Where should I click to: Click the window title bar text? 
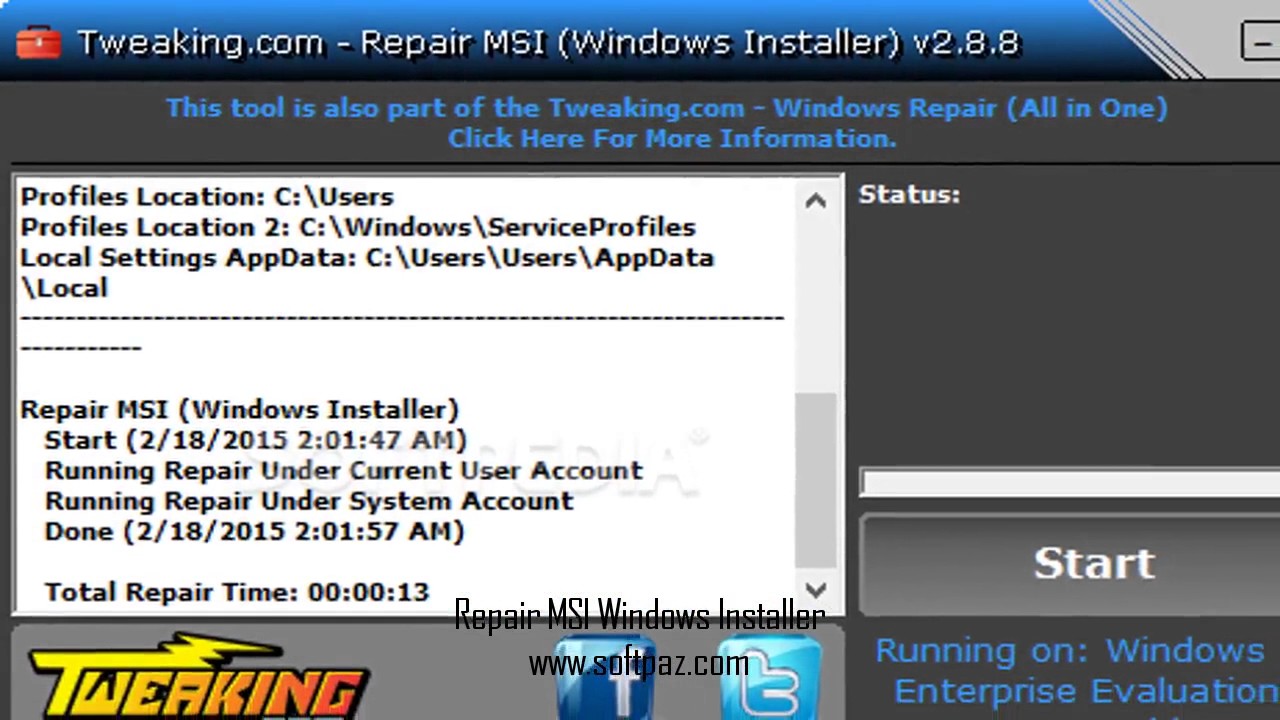[x=548, y=43]
